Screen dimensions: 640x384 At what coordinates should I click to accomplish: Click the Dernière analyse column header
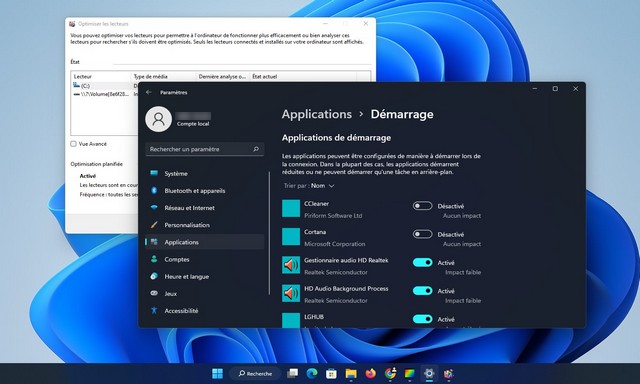(x=222, y=76)
